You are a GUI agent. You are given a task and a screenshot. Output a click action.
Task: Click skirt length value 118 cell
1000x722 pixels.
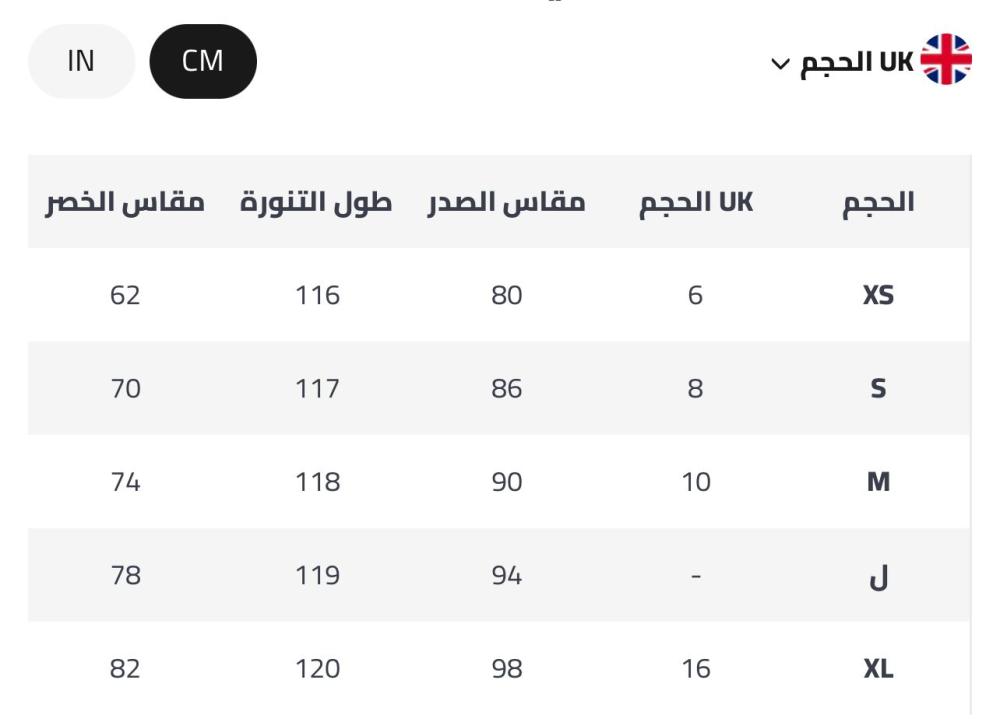pyautogui.click(x=317, y=483)
